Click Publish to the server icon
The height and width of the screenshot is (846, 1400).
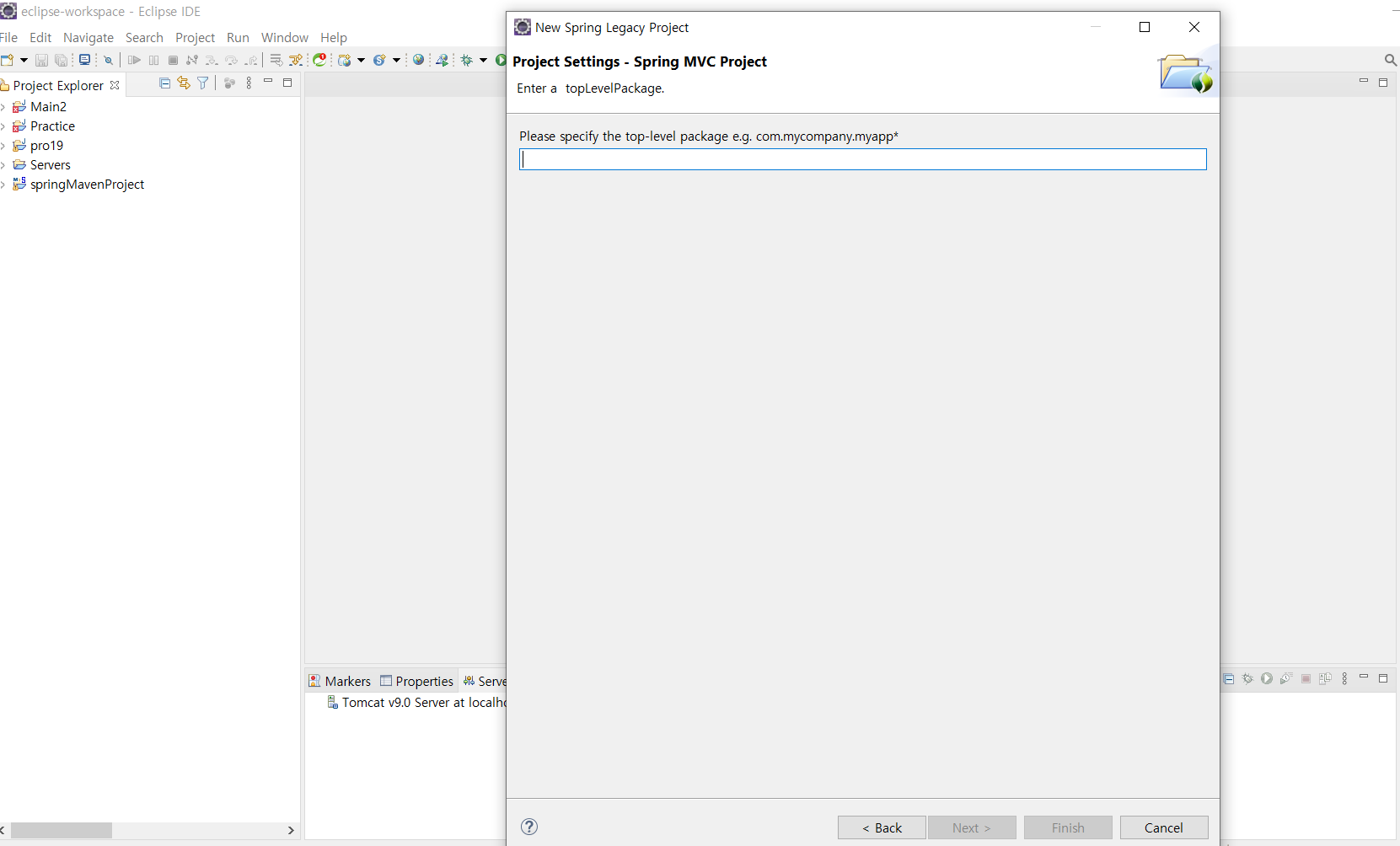[x=1325, y=678]
